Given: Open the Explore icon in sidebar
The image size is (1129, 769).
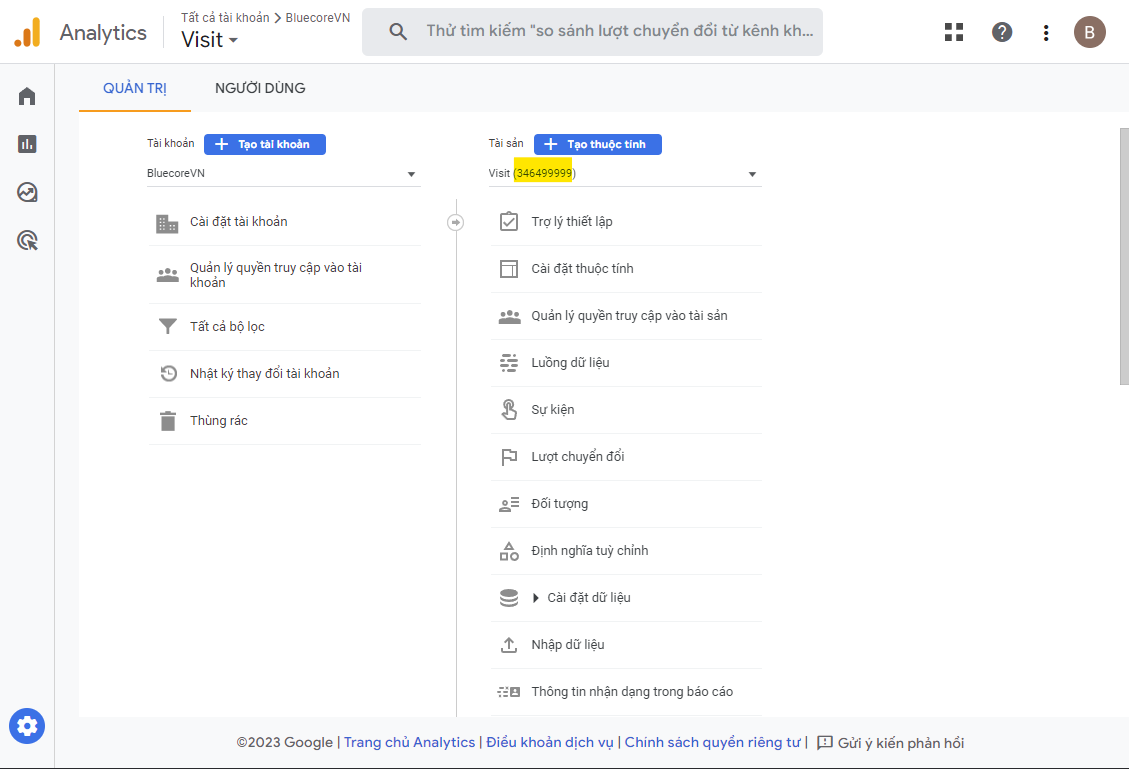Looking at the screenshot, I should (27, 192).
